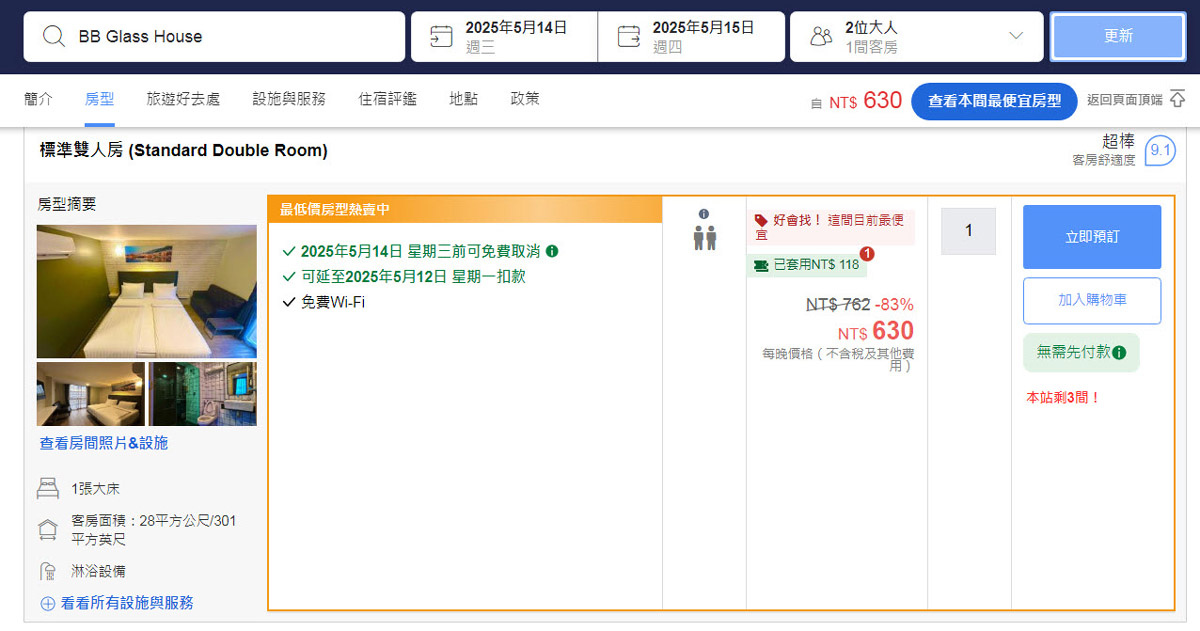The height and width of the screenshot is (631, 1200).
Task: Click the crossed-out NT$ 762 price
Action: (838, 305)
